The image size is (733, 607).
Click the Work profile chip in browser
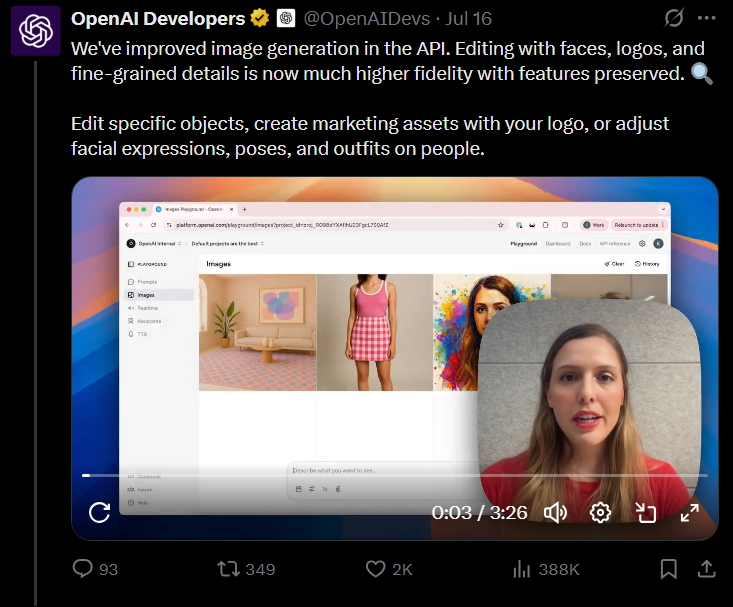pos(594,225)
